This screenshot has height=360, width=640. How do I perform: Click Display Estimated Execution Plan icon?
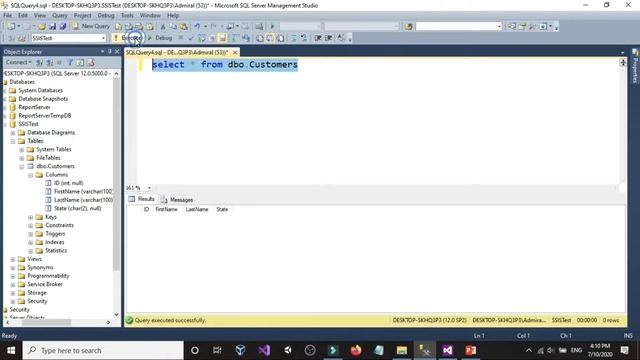pos(201,38)
